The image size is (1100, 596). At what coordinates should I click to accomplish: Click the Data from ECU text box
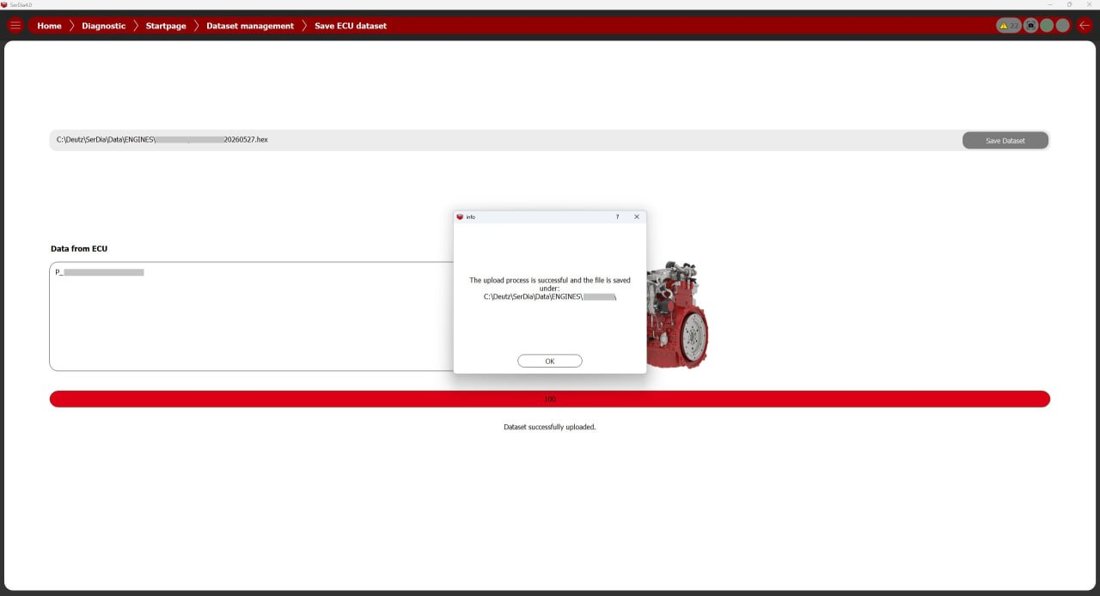[x=251, y=316]
